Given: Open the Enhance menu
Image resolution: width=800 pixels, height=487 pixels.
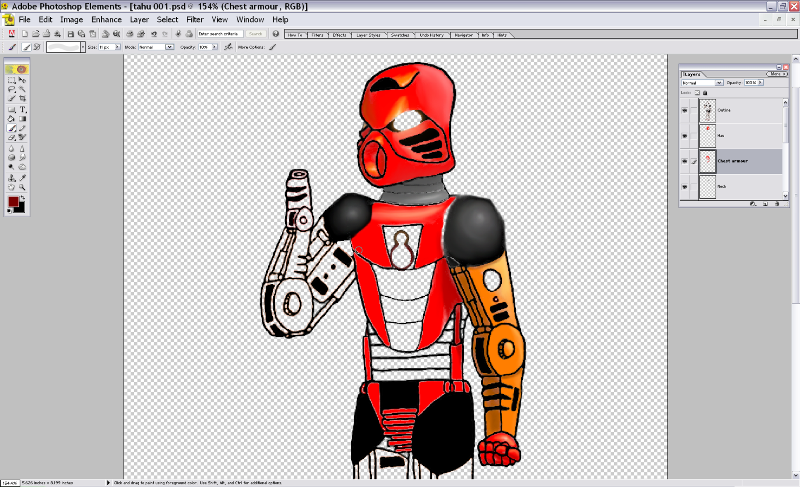Looking at the screenshot, I should (106, 19).
